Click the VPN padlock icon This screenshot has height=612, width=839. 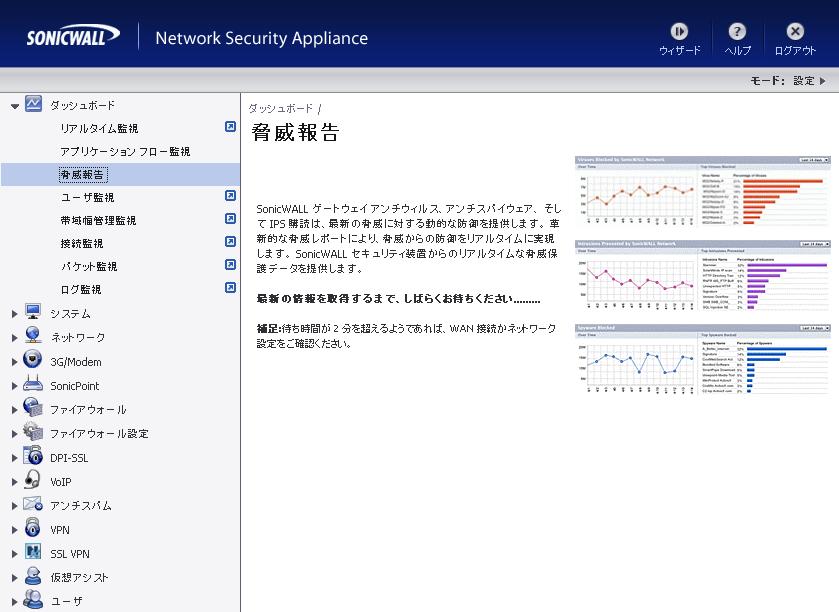[x=33, y=528]
